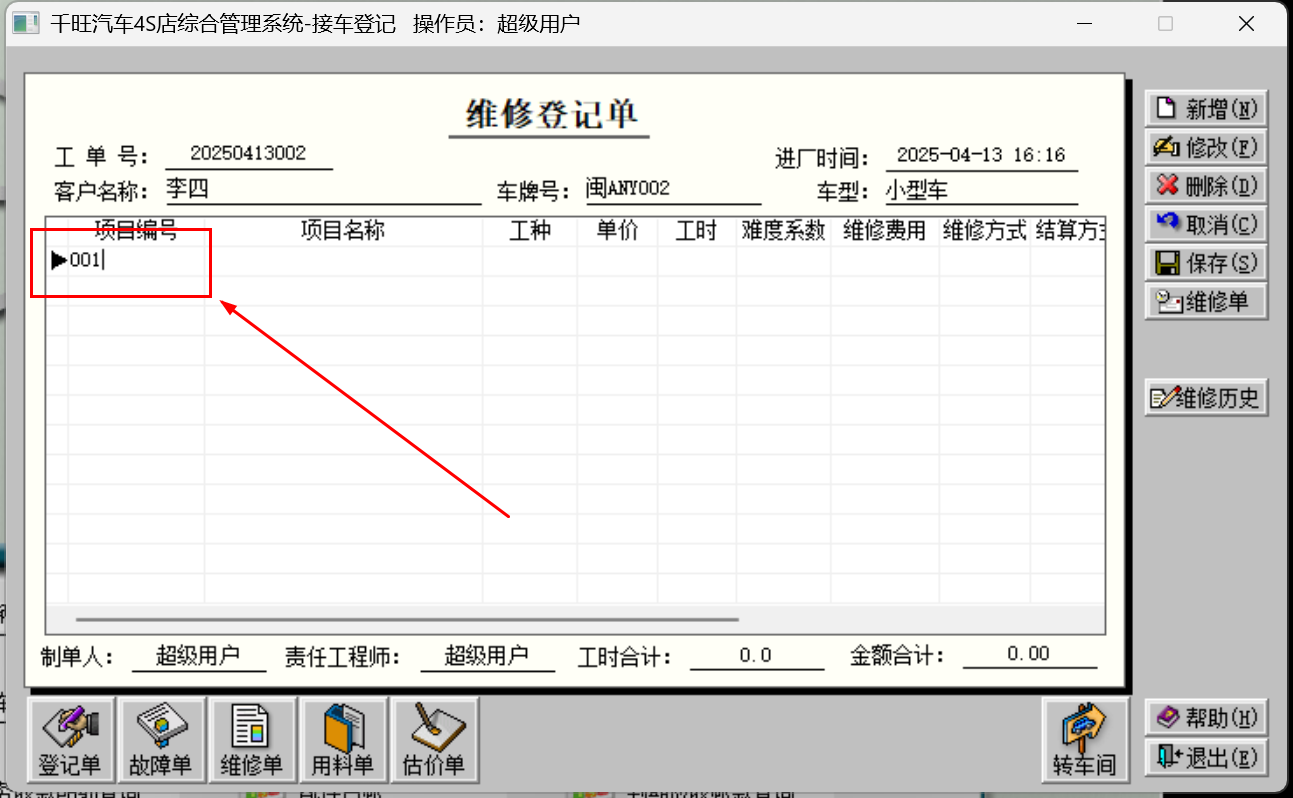
Task: Click the 工时合计 value 0.0
Action: point(756,656)
